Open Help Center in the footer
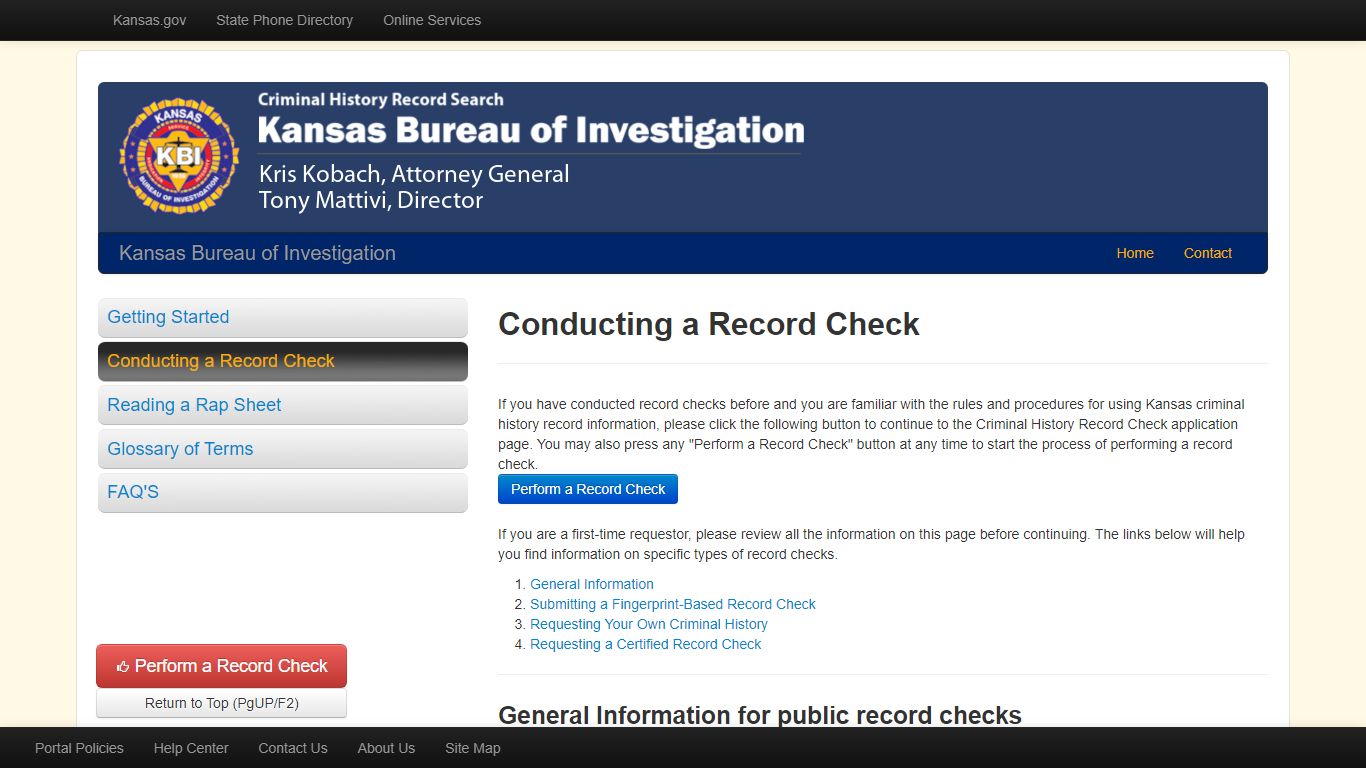The image size is (1366, 768). point(191,748)
